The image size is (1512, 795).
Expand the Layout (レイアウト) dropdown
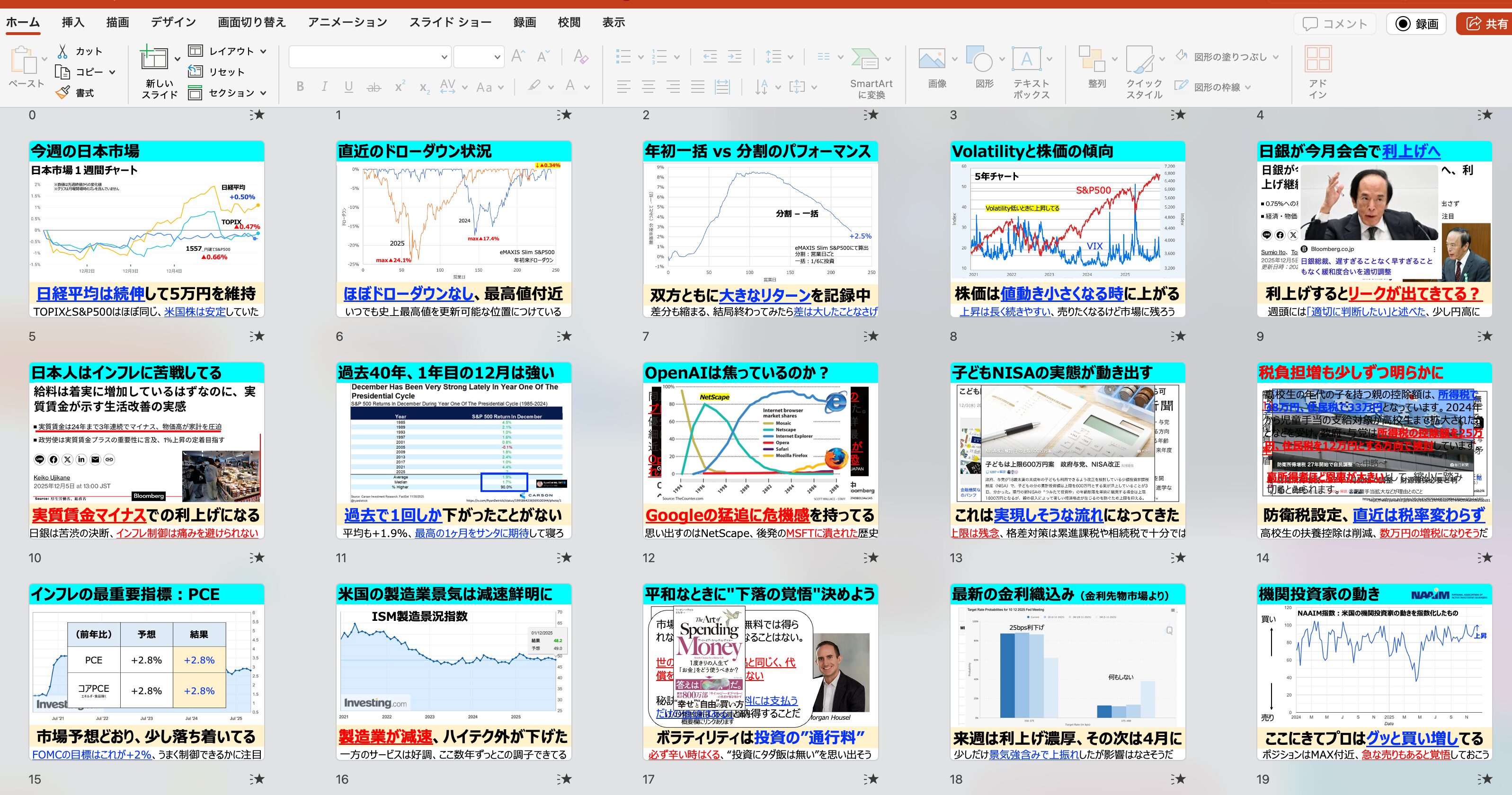[x=263, y=51]
